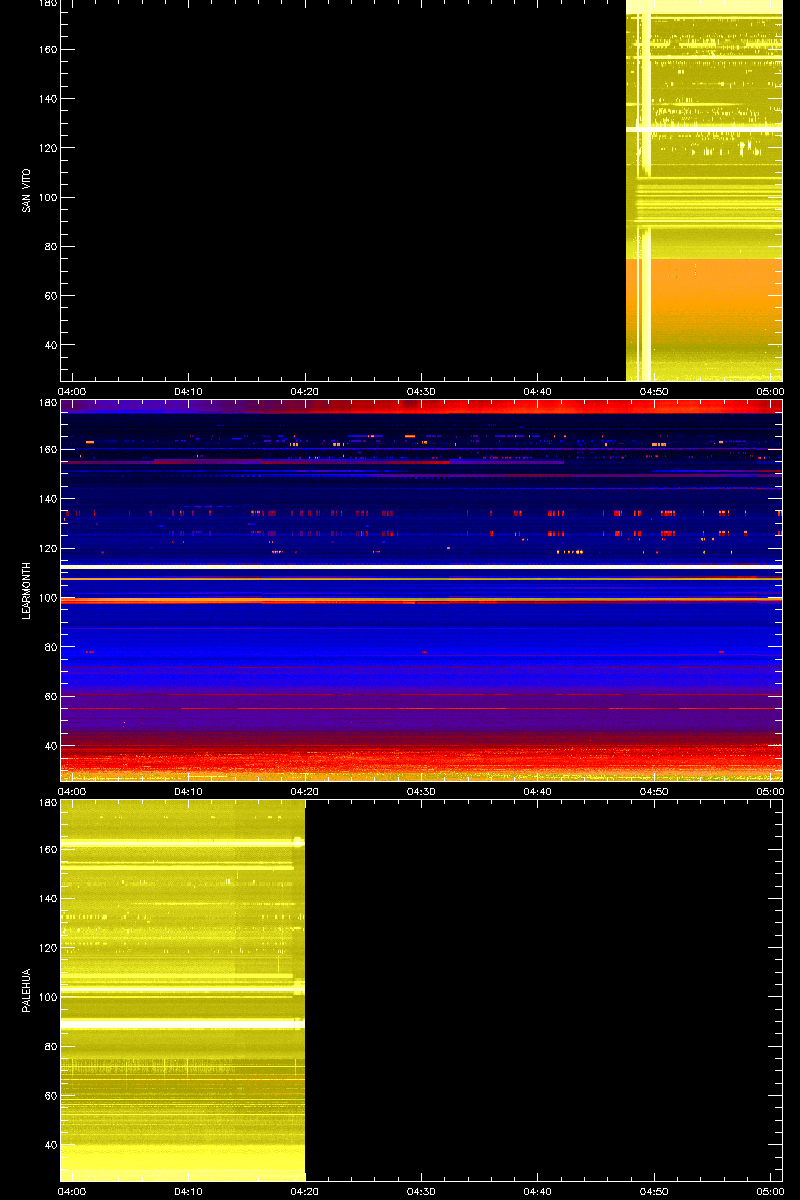Screen dimensions: 800x1200
Task: Pick the Palehua panel's 04:30 time label
Action: (x=422, y=1191)
